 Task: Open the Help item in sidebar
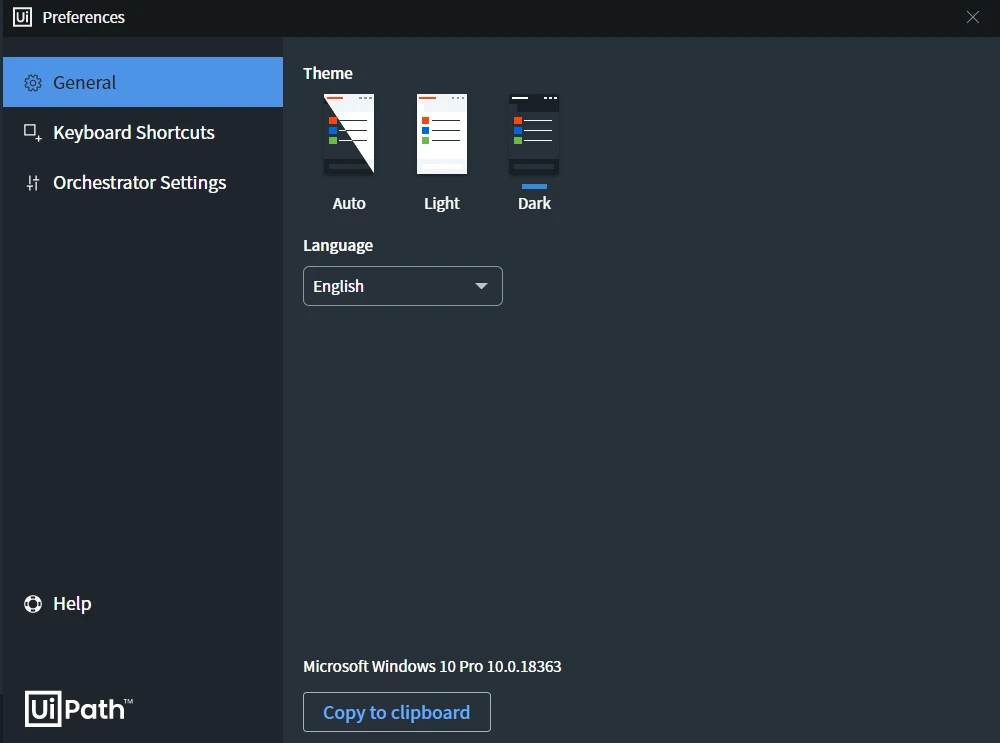143,603
